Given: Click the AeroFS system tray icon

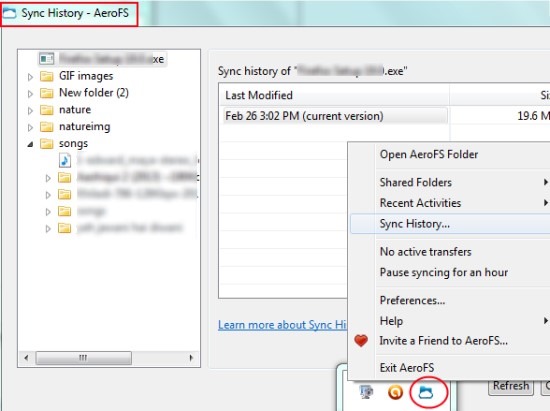Looking at the screenshot, I should tap(426, 392).
